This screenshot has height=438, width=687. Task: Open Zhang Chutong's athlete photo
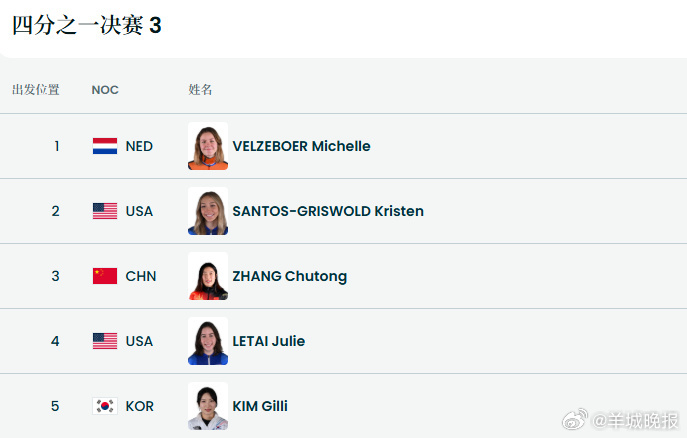208,276
